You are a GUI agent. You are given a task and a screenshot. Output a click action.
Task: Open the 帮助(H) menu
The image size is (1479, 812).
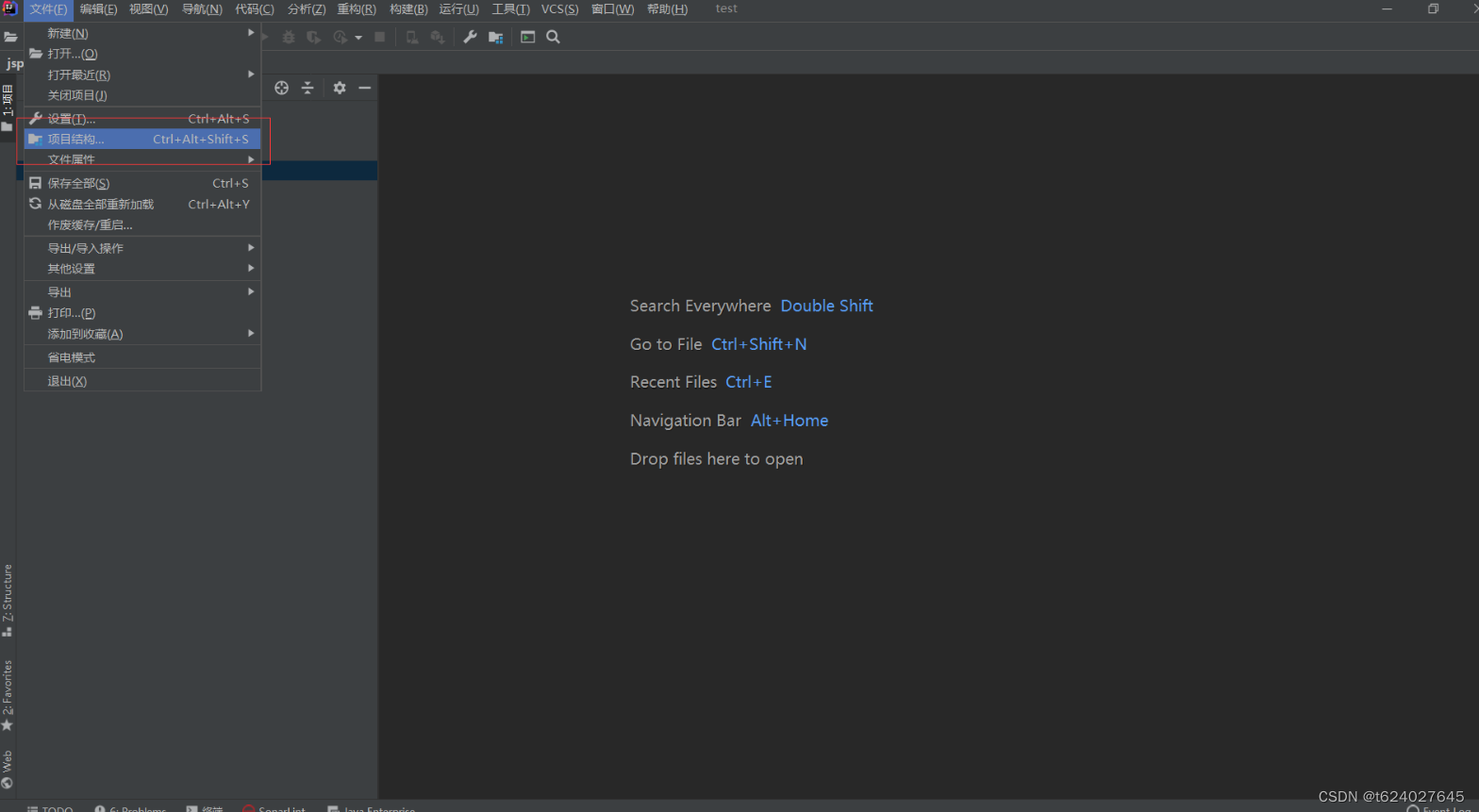pyautogui.click(x=667, y=9)
